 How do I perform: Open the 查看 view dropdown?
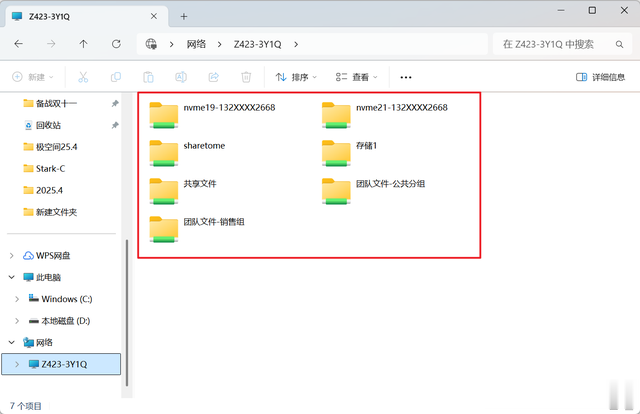(357, 77)
